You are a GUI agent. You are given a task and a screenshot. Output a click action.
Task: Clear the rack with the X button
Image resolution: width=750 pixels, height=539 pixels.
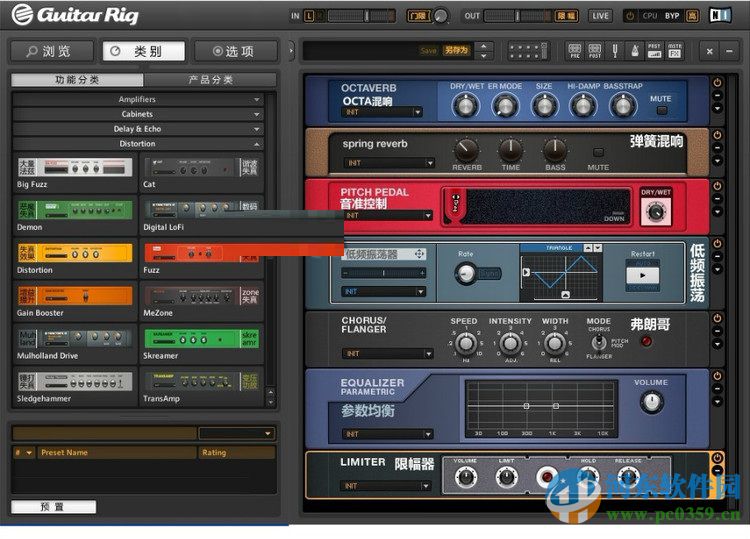click(x=710, y=51)
